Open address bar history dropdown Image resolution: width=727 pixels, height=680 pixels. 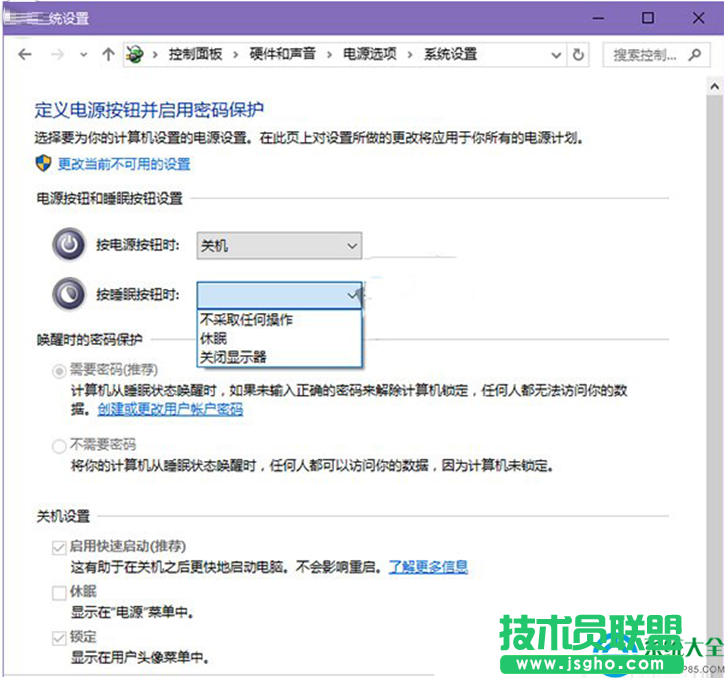556,55
